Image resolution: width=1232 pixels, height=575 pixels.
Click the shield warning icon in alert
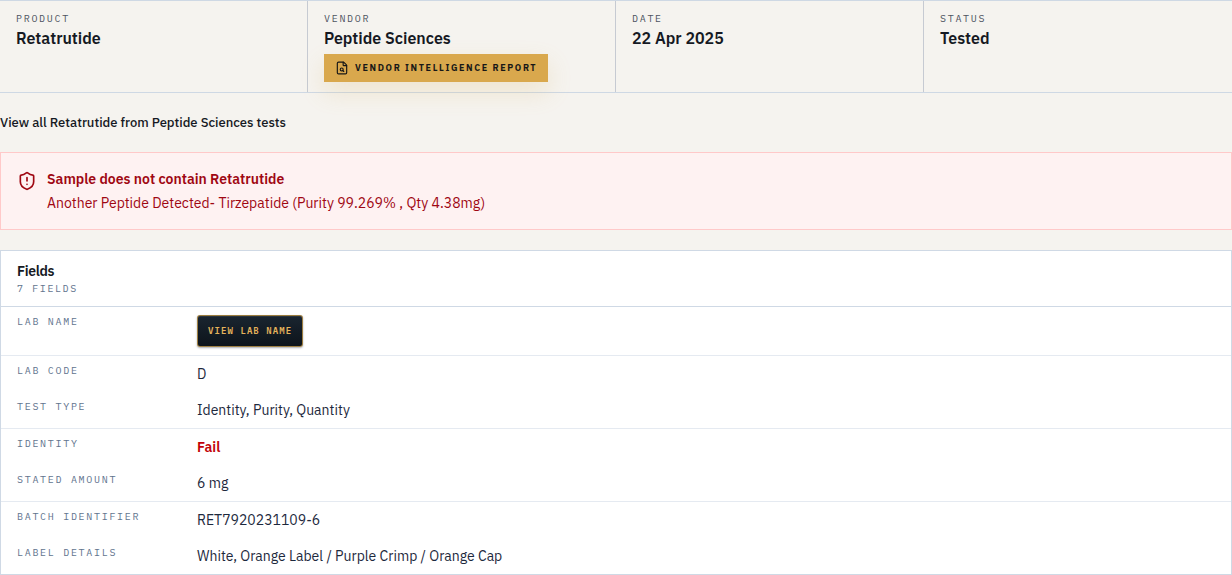(27, 181)
